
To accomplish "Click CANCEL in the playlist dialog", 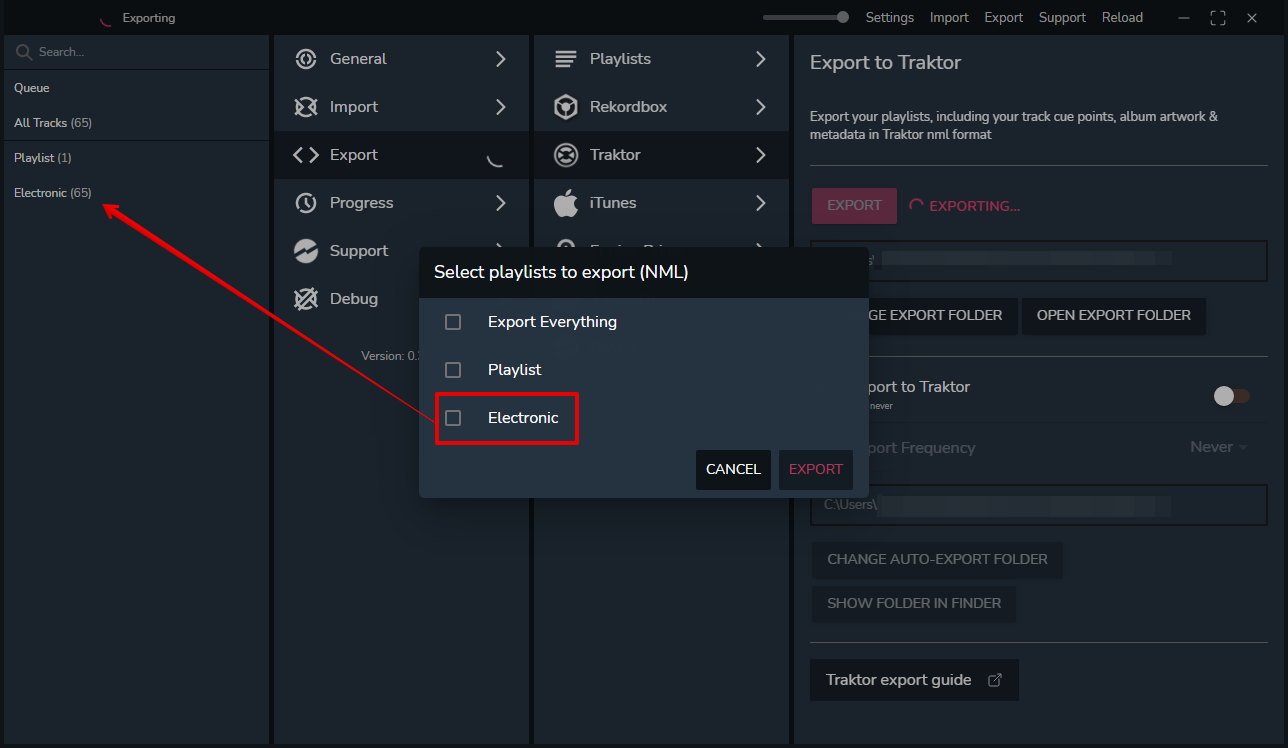I will point(733,470).
